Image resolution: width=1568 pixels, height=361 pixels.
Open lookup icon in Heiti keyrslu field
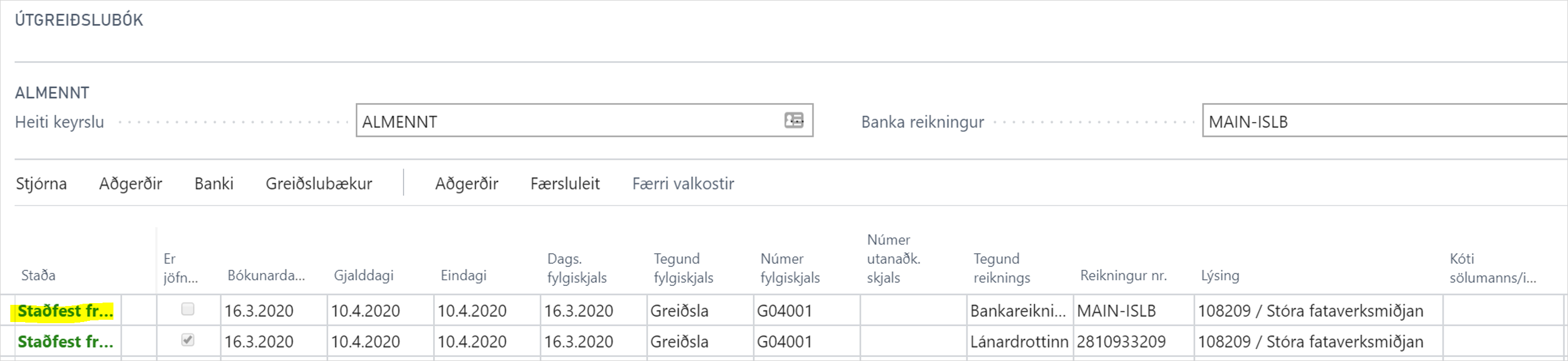click(794, 120)
